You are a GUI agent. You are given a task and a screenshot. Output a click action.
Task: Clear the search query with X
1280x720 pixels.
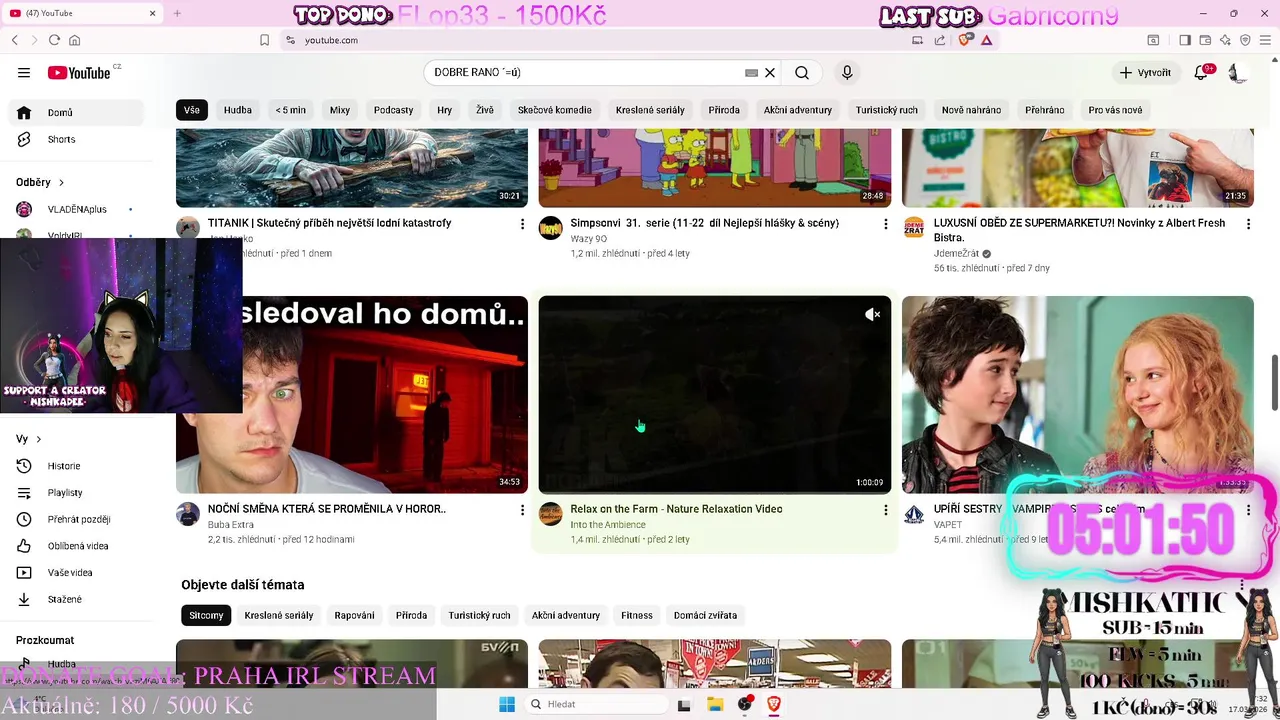coord(770,73)
